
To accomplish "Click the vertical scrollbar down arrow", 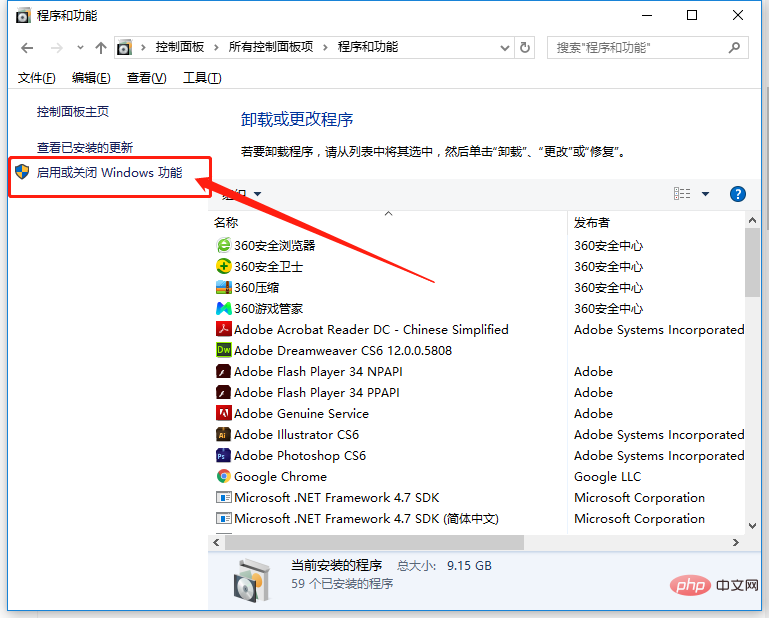I will pyautogui.click(x=752, y=526).
